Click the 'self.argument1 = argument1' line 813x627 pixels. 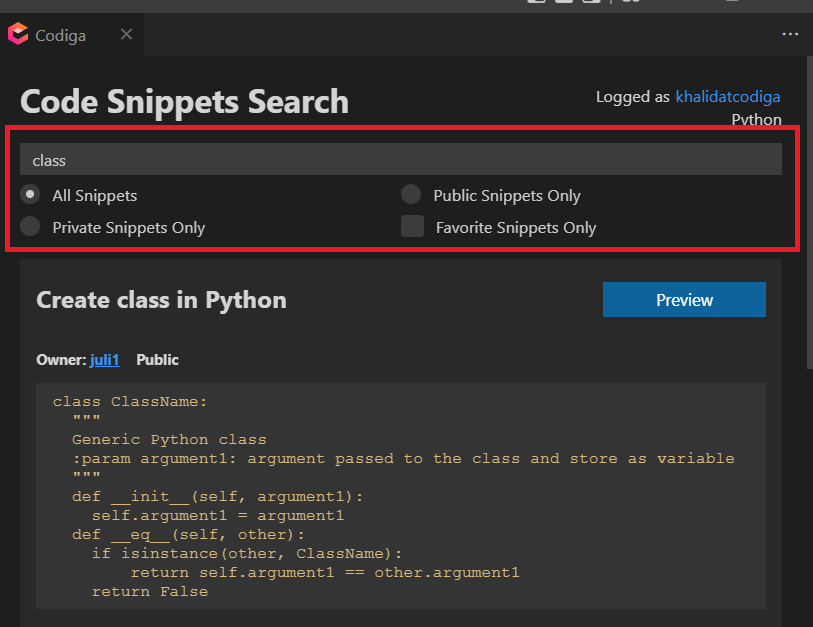(x=218, y=516)
